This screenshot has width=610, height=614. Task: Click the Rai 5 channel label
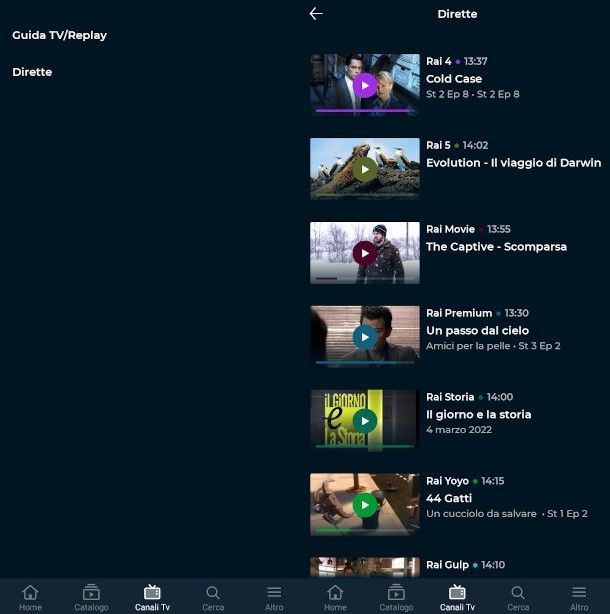438,145
